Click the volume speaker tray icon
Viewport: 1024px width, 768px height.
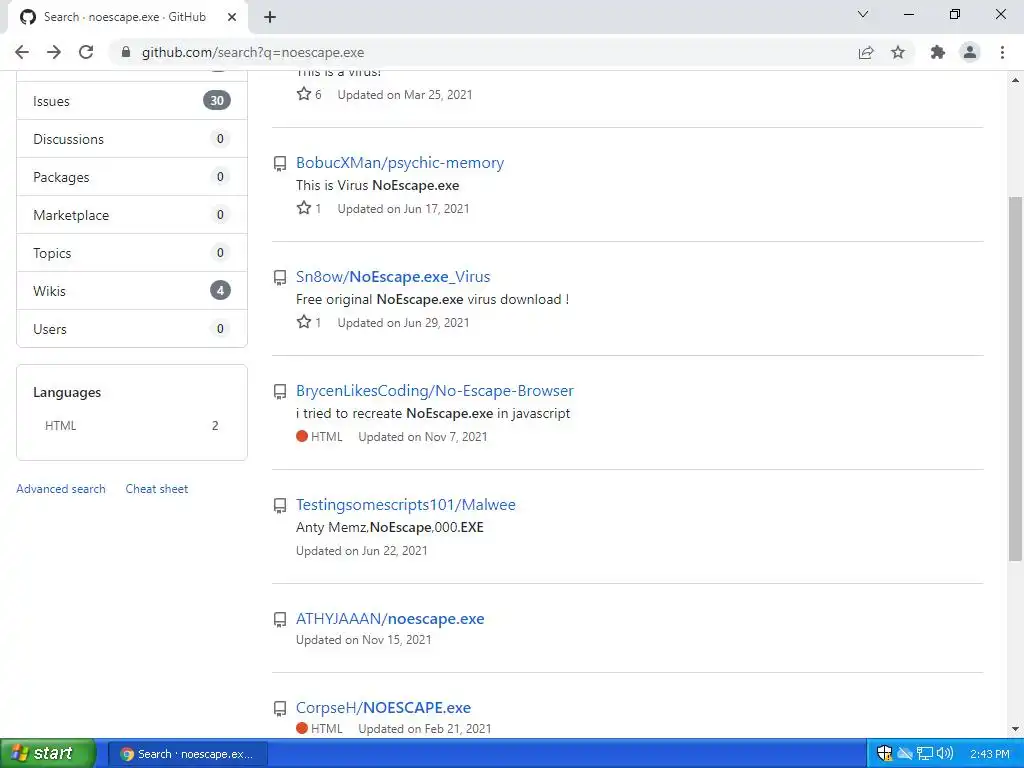tap(945, 754)
